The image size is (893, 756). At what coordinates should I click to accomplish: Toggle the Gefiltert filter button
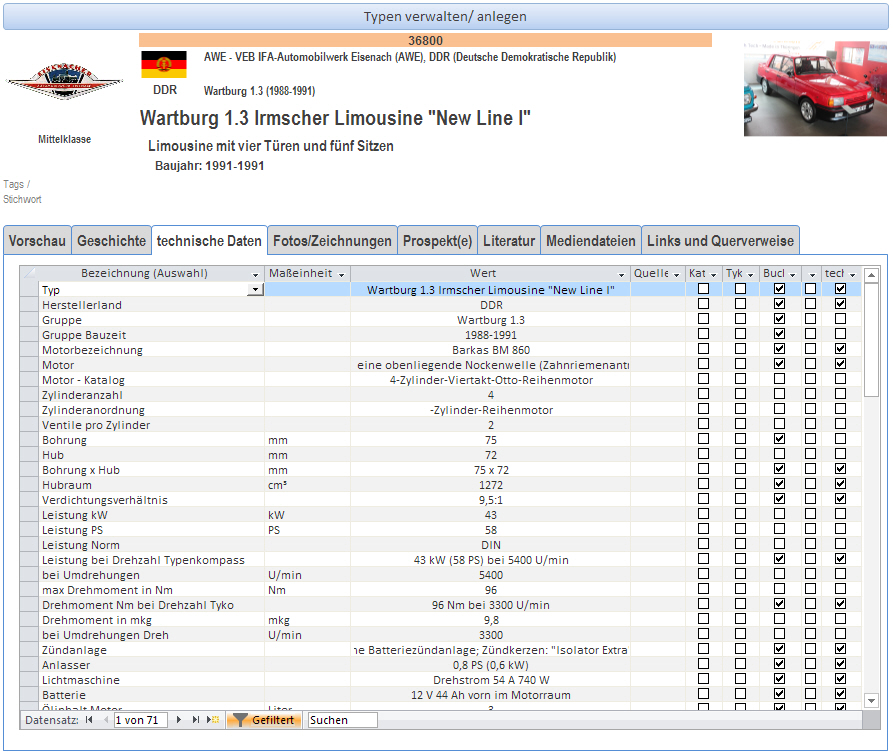coord(264,720)
